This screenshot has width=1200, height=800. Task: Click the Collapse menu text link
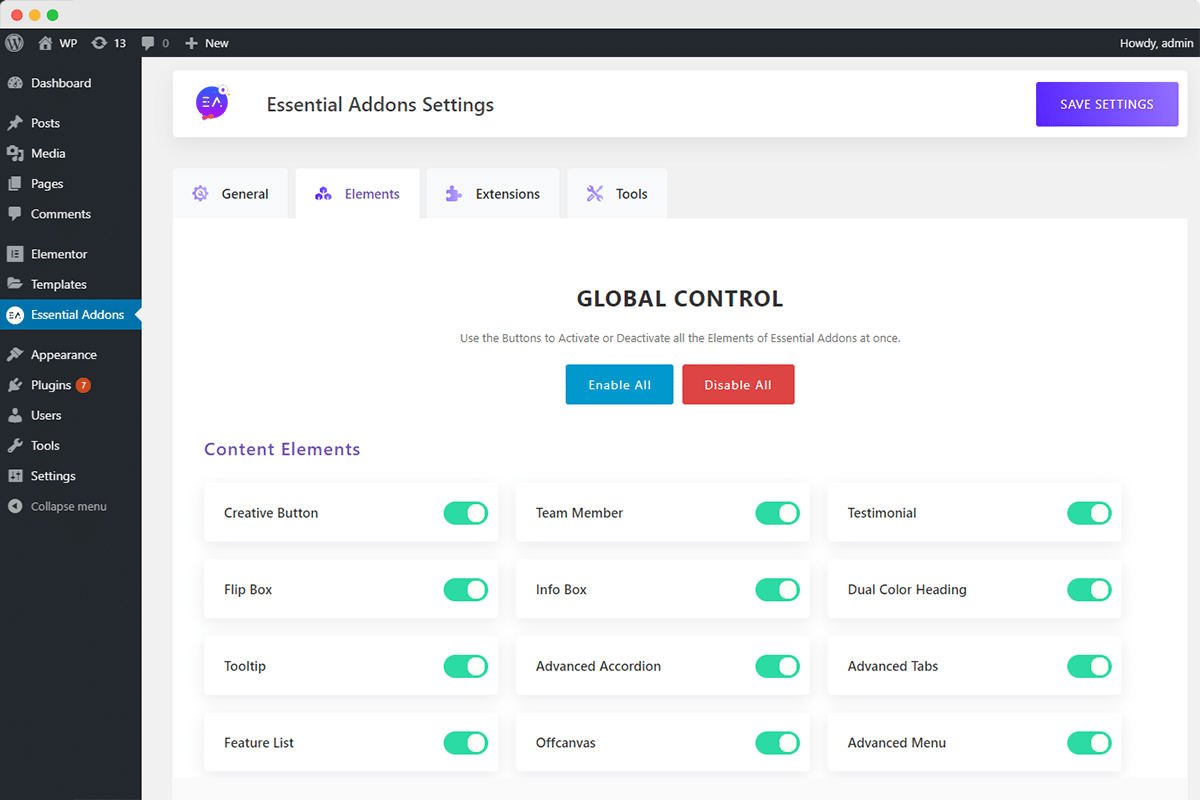(x=69, y=506)
